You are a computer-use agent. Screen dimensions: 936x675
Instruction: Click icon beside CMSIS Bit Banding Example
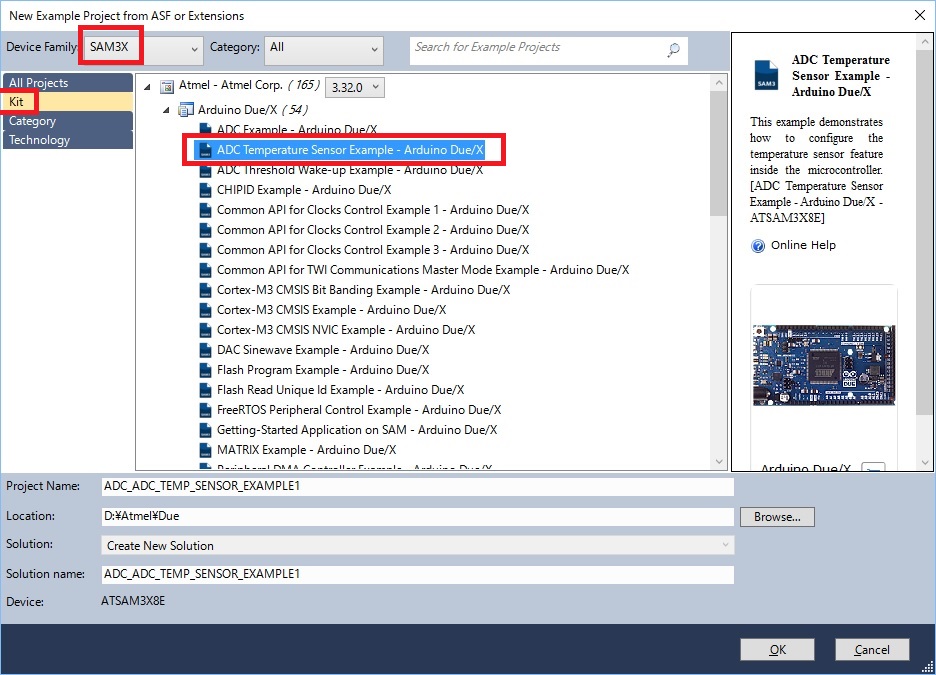pos(205,291)
